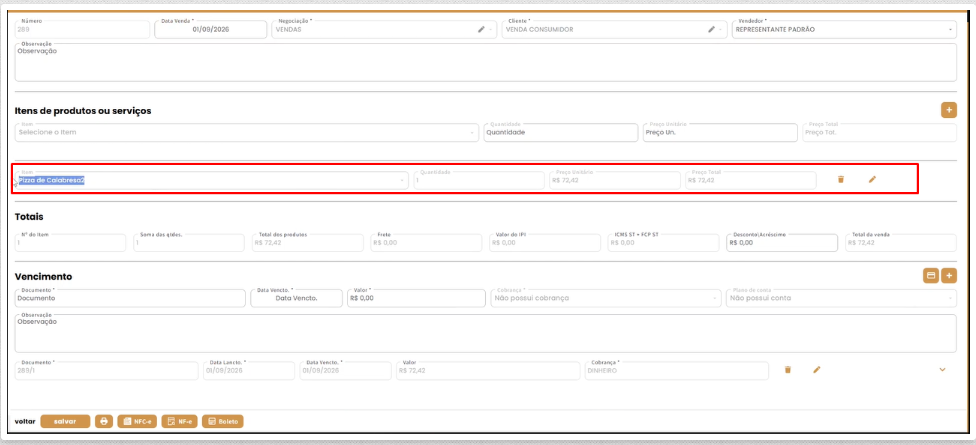The image size is (976, 445).
Task: Open the Cliente dropdown arrow
Action: (721, 29)
